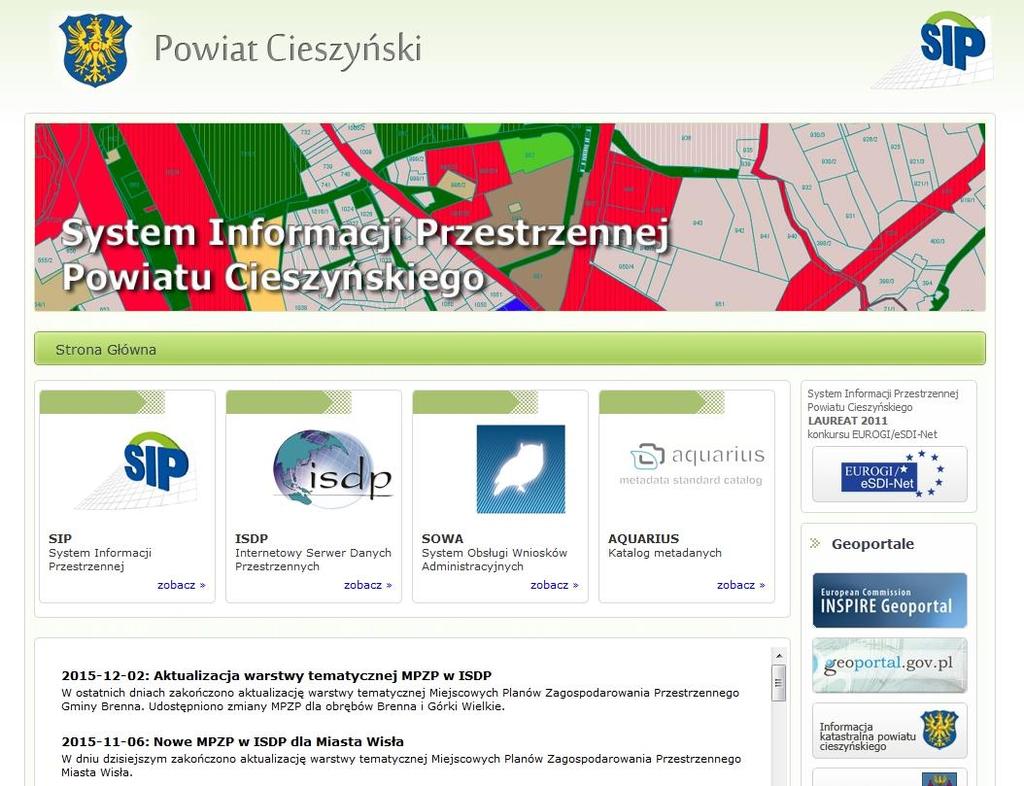Click the zobacz link under SOWA

pyautogui.click(x=554, y=585)
